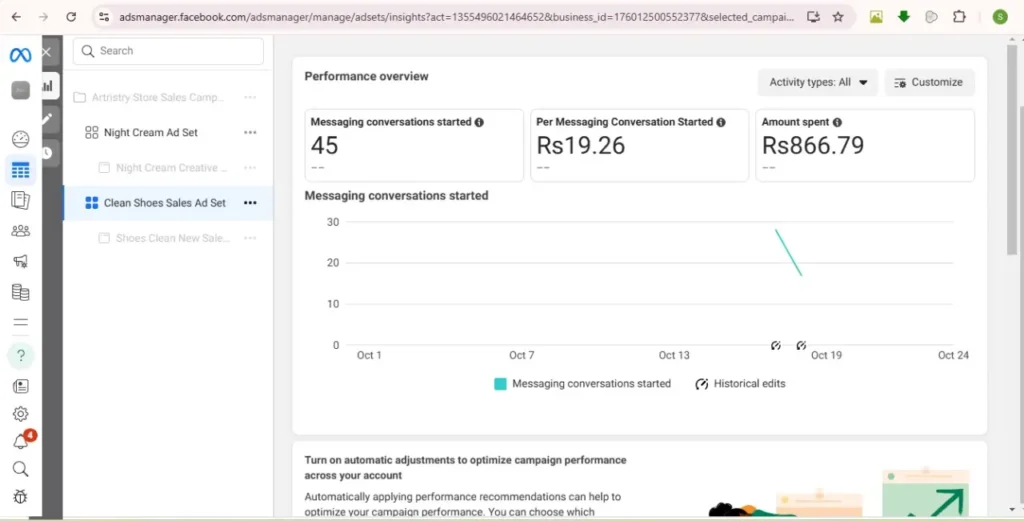Viewport: 1024px width, 521px height.
Task: Click info icon beside Amount spent
Action: coord(836,122)
